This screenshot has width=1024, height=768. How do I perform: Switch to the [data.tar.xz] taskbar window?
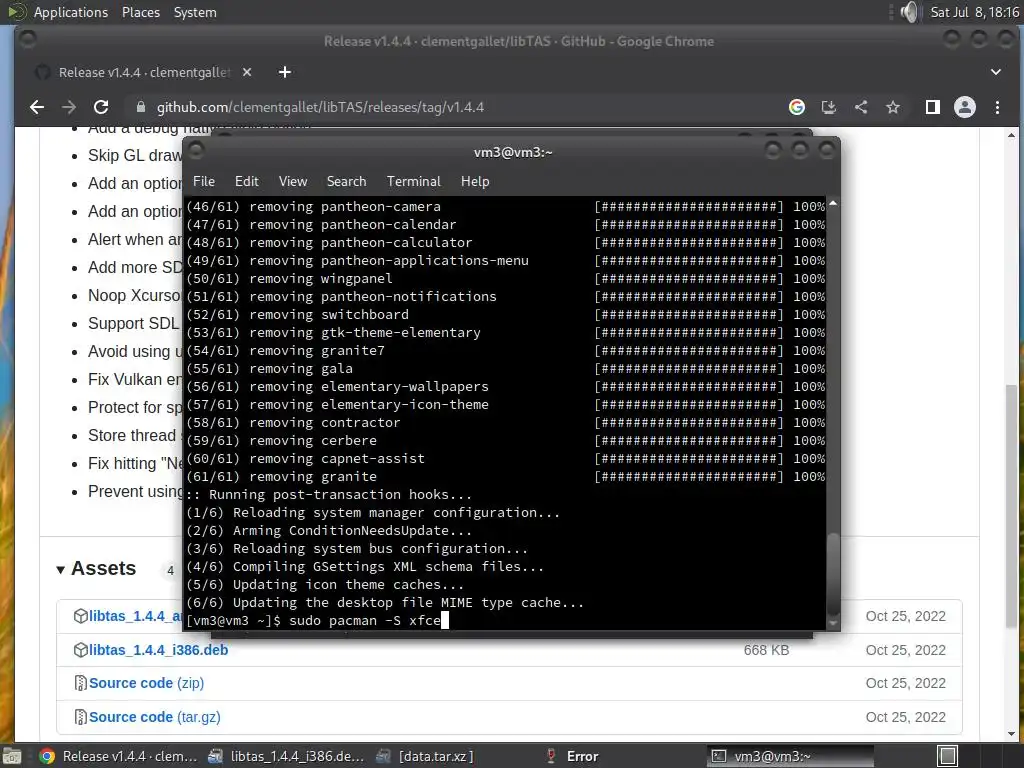click(x=424, y=756)
